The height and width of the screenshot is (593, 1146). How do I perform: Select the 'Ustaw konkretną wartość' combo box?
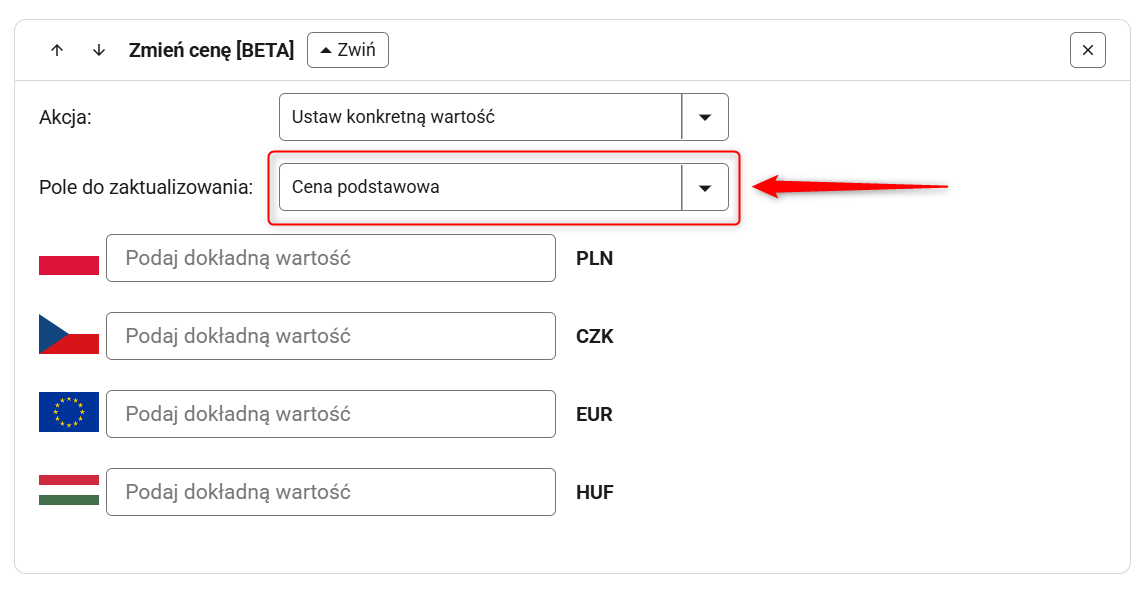coord(480,117)
